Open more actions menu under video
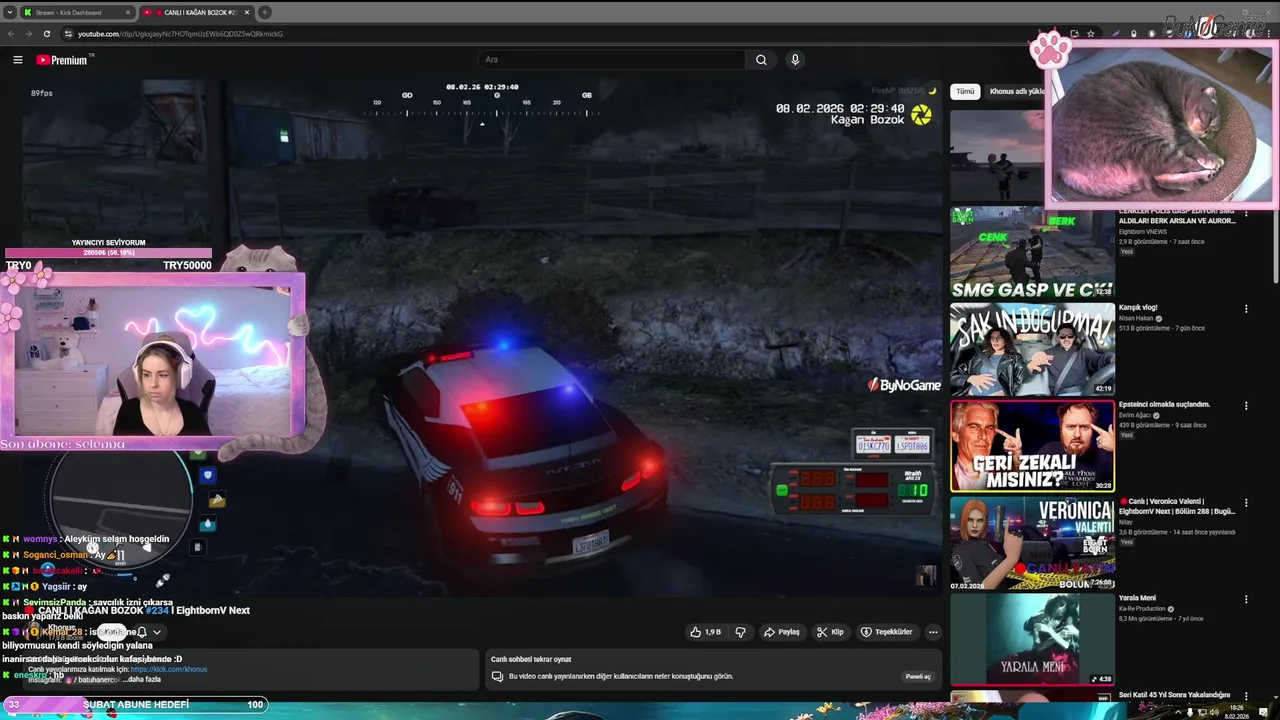The image size is (1280, 720). tap(933, 632)
